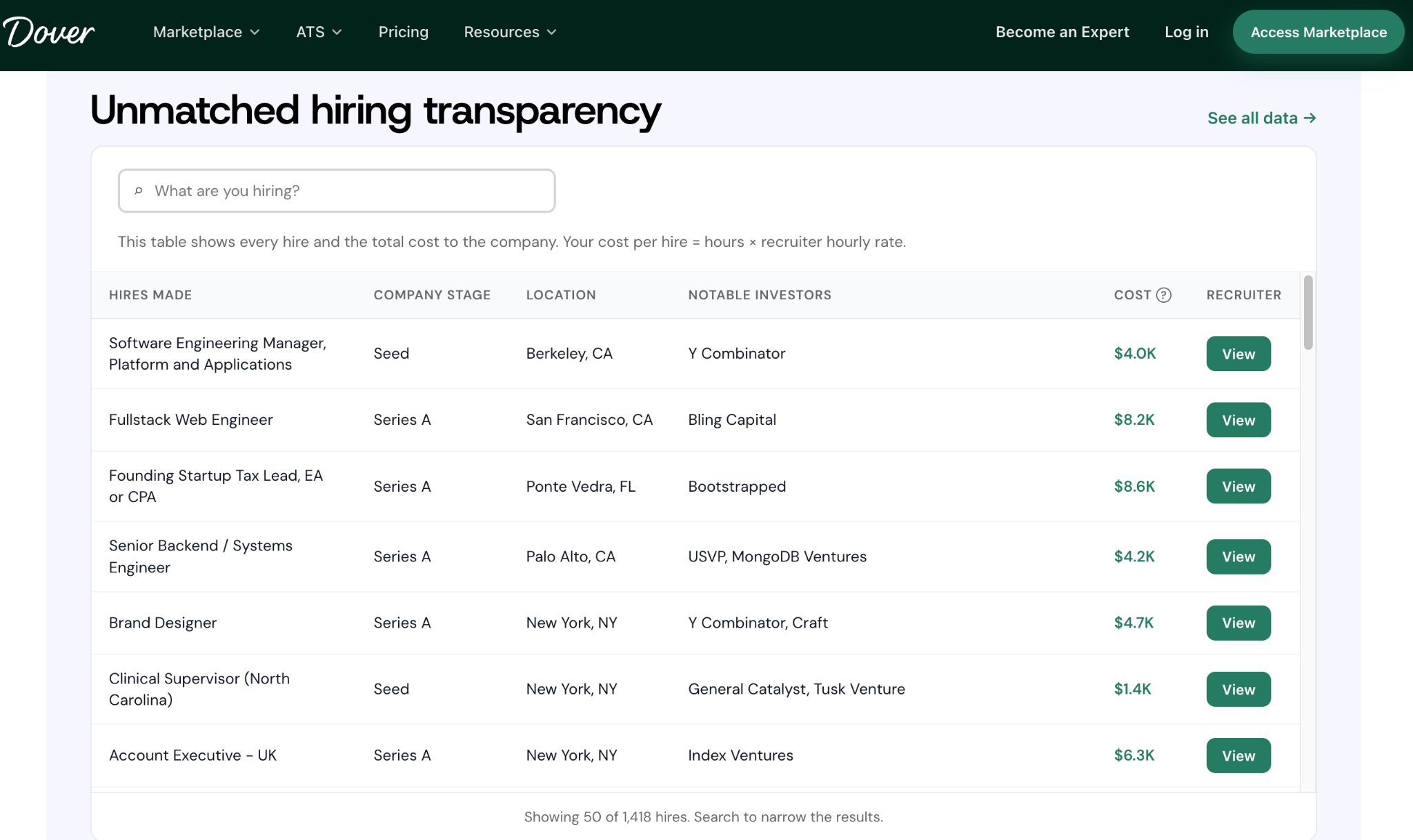The width and height of the screenshot is (1413, 840).
Task: Click the Index Ventures investor cell
Action: (740, 755)
